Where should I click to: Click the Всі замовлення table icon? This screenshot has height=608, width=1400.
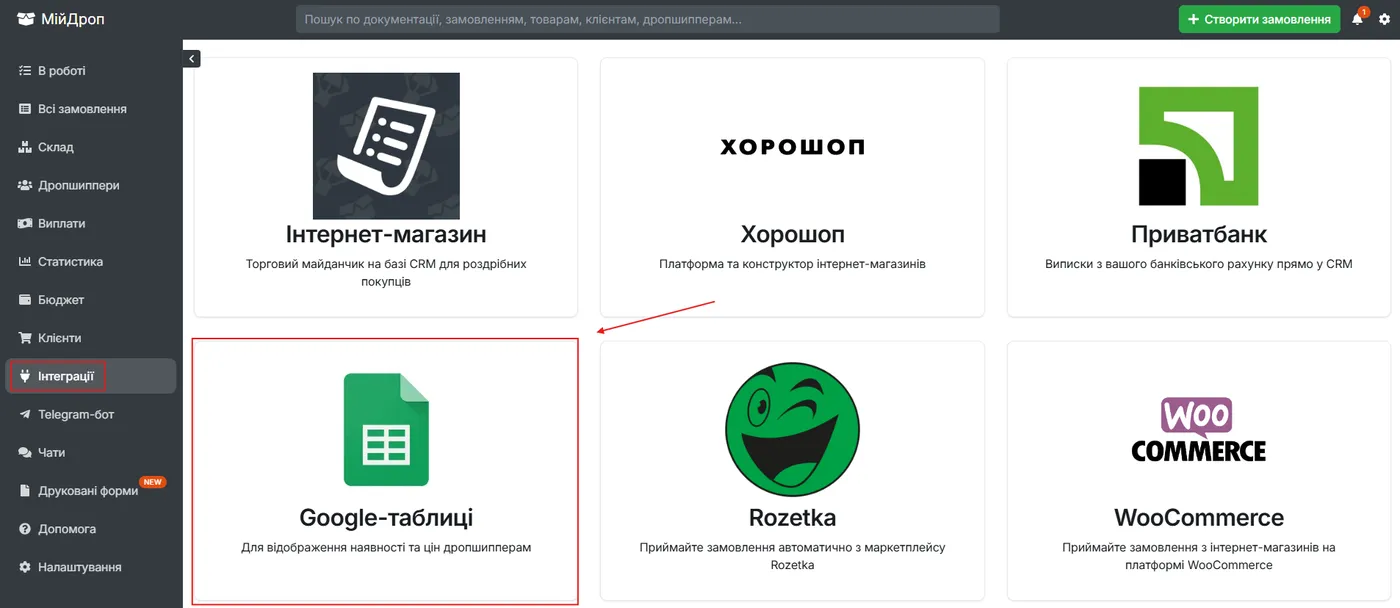click(x=25, y=109)
